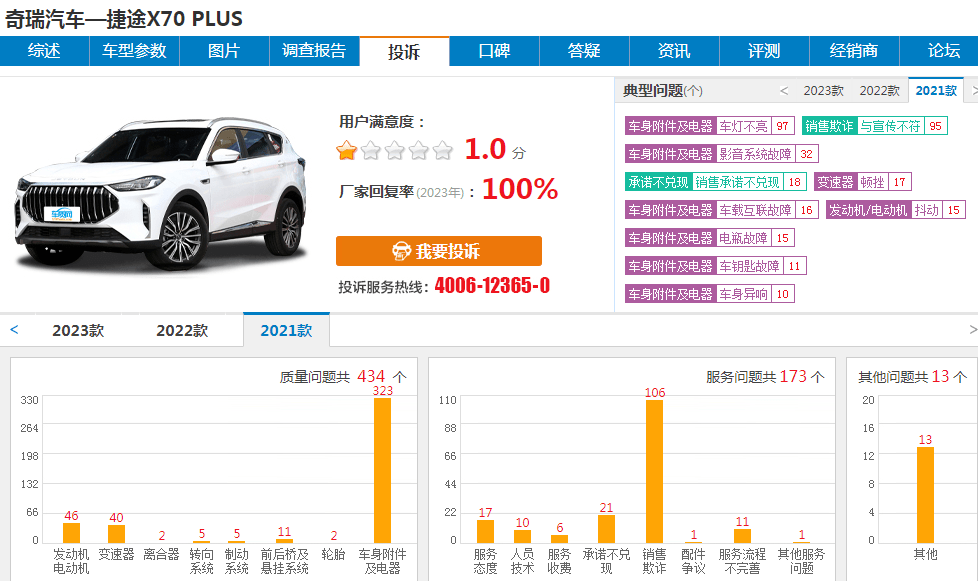The width and height of the screenshot is (978, 581).
Task: Click the last empty rating star
Action: point(443,150)
